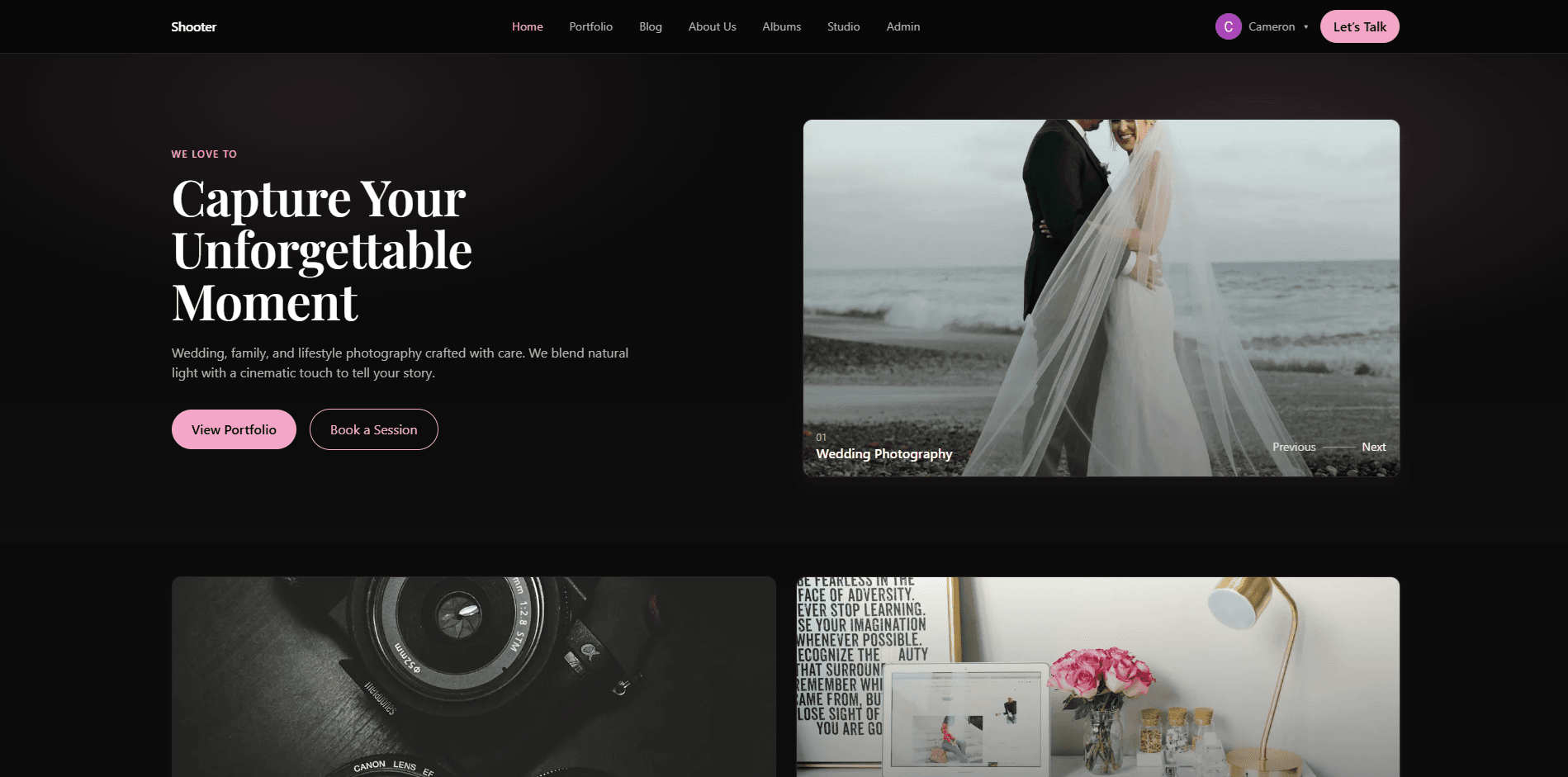Click the View Portfolio button
This screenshot has width=1568, height=777.
pyautogui.click(x=234, y=429)
